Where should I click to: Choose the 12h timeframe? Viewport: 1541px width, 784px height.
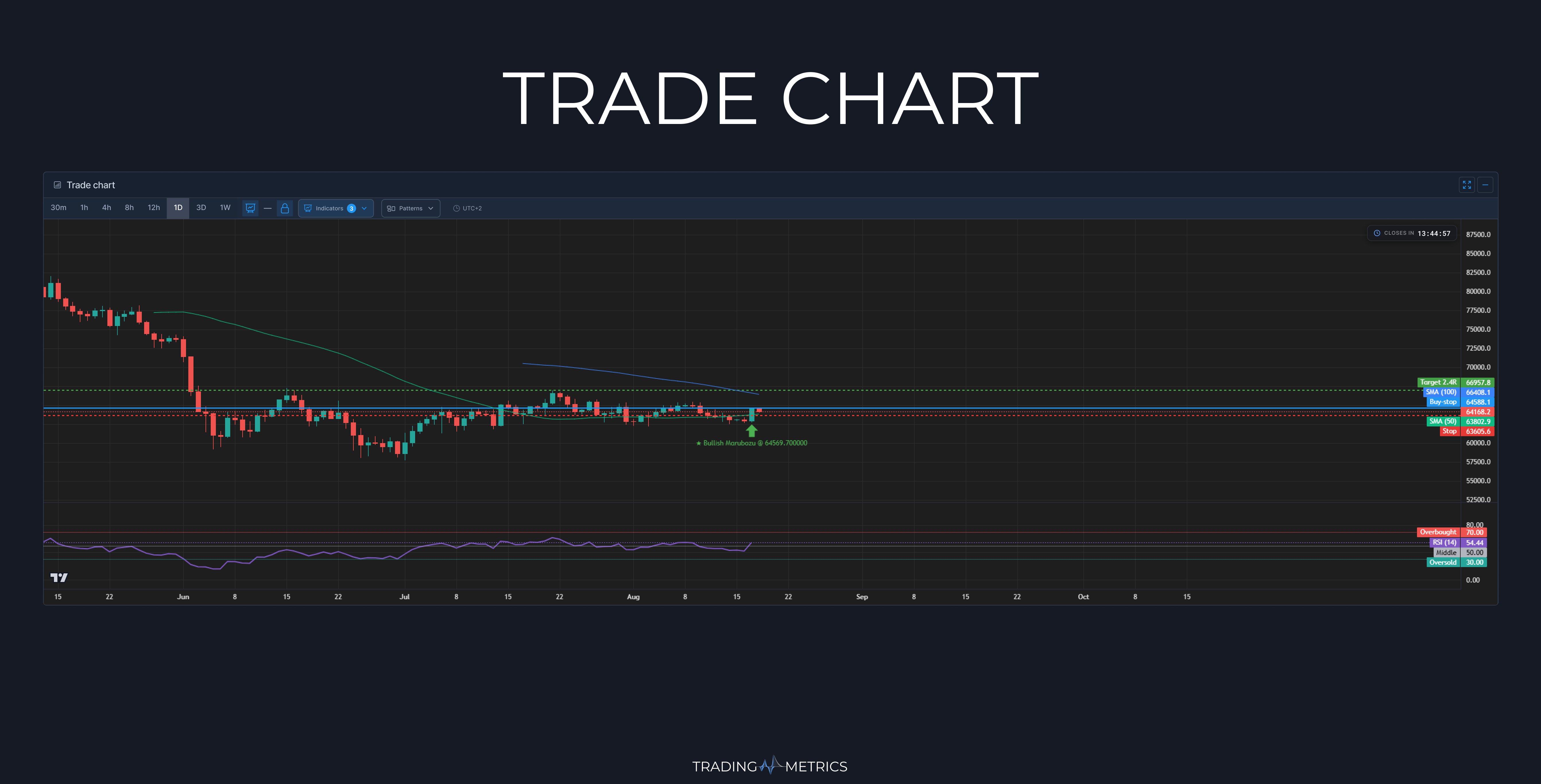point(154,207)
